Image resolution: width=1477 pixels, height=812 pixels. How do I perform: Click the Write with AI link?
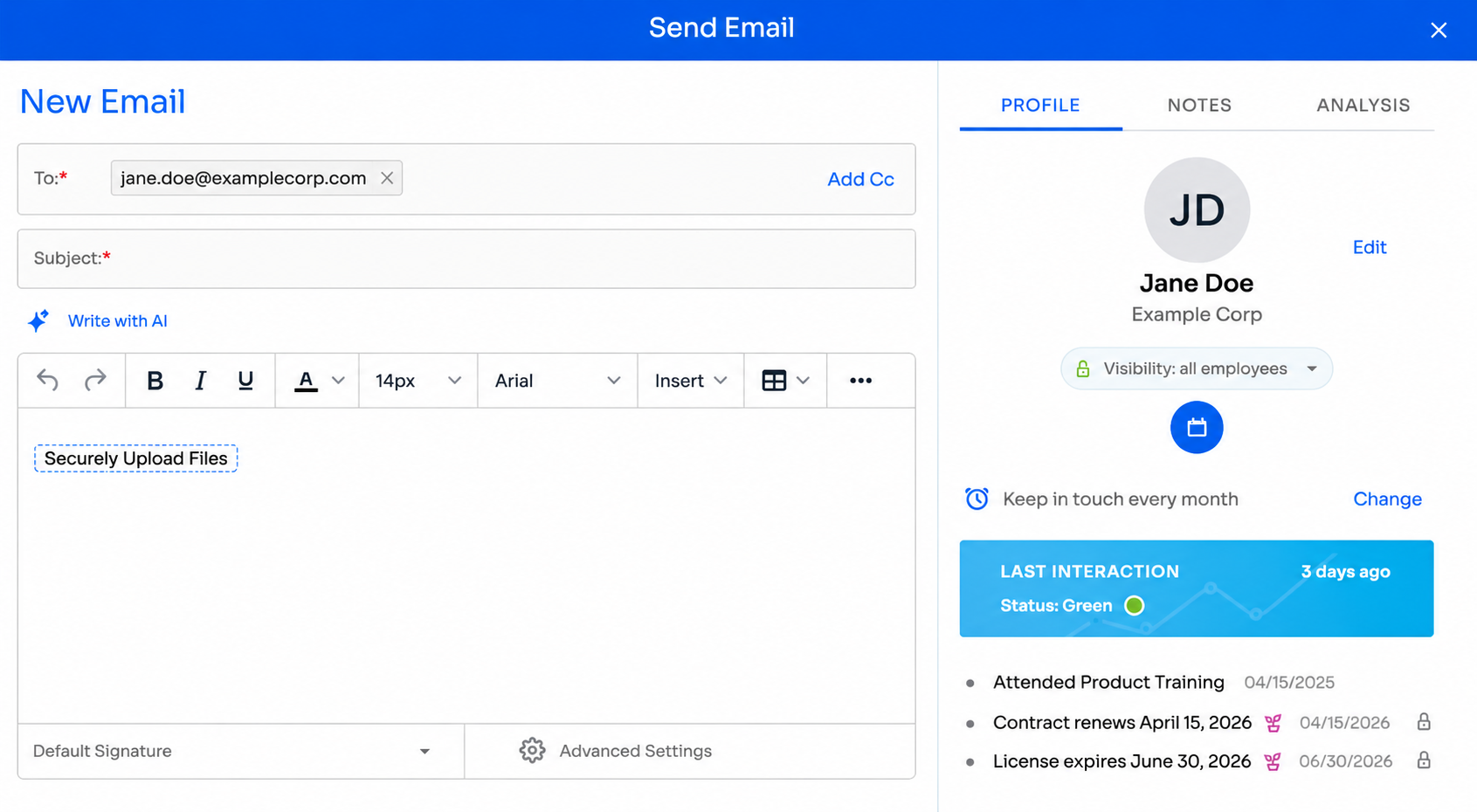[117, 321]
